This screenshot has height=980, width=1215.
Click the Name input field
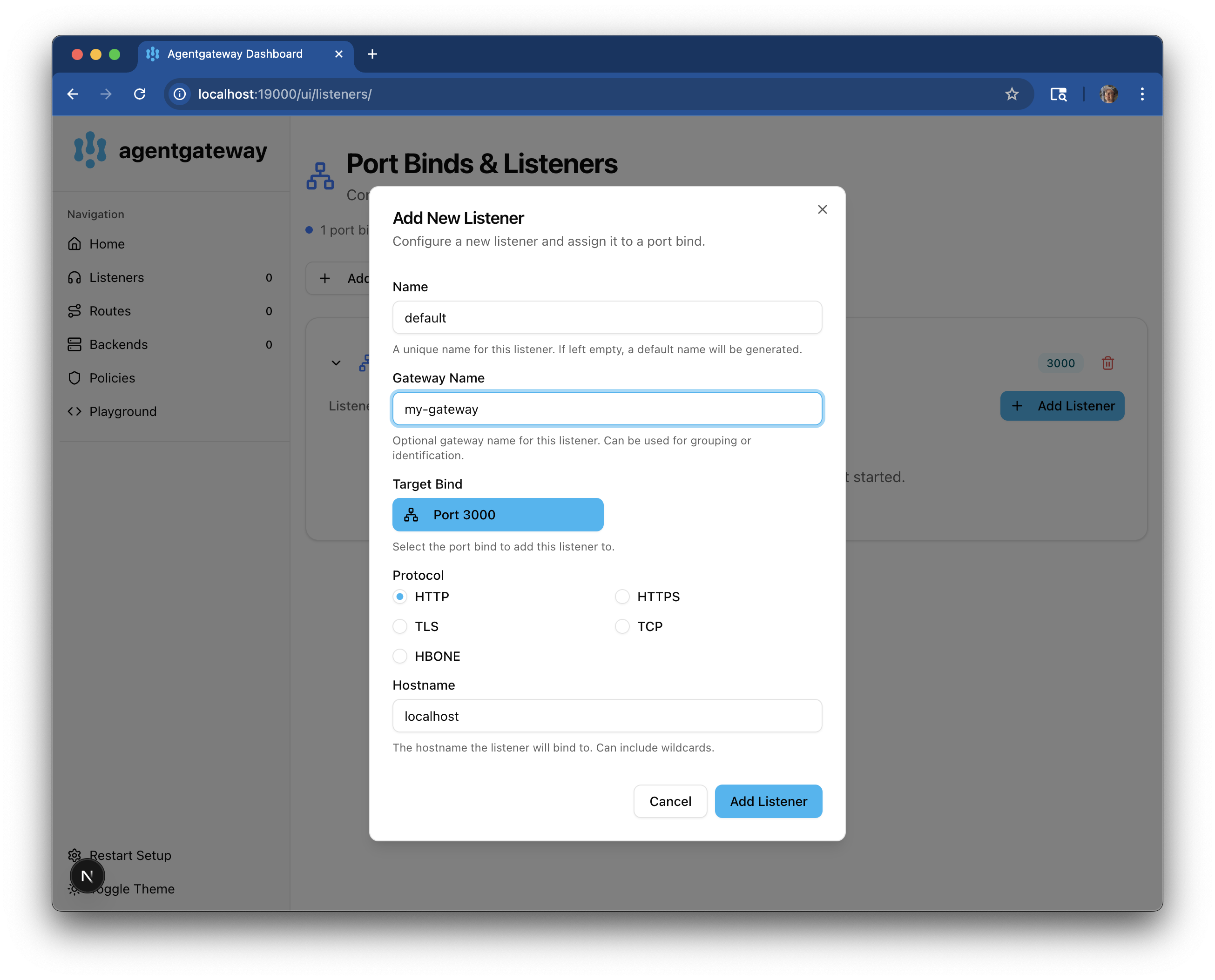pyautogui.click(x=607, y=318)
